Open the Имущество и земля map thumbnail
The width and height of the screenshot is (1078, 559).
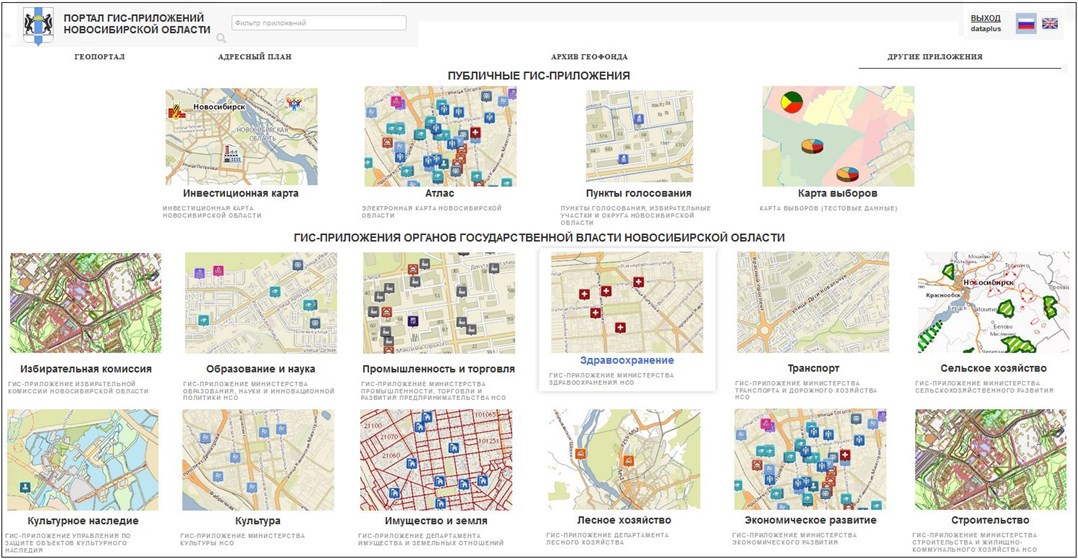point(436,459)
